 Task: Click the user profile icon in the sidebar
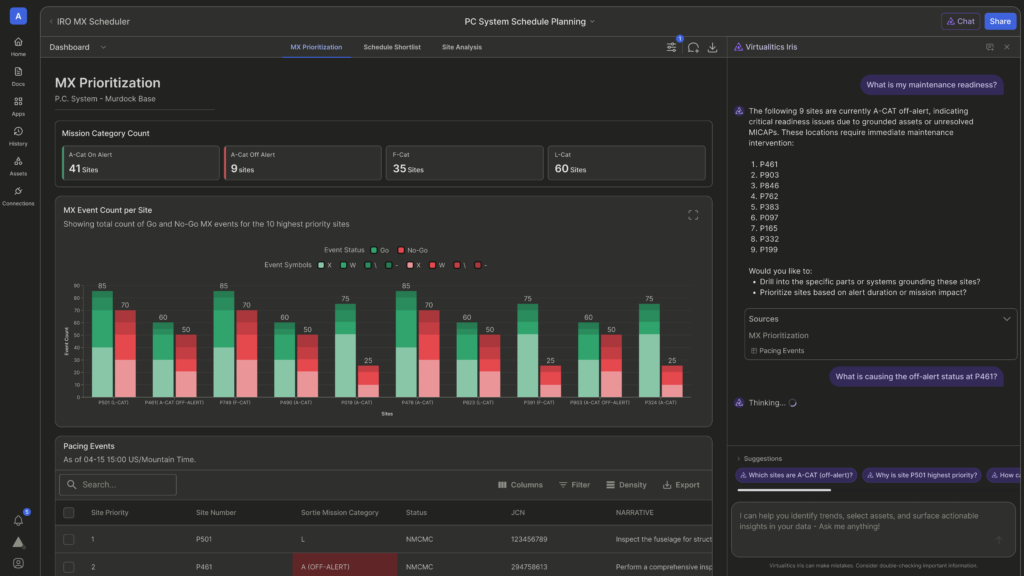(x=18, y=563)
